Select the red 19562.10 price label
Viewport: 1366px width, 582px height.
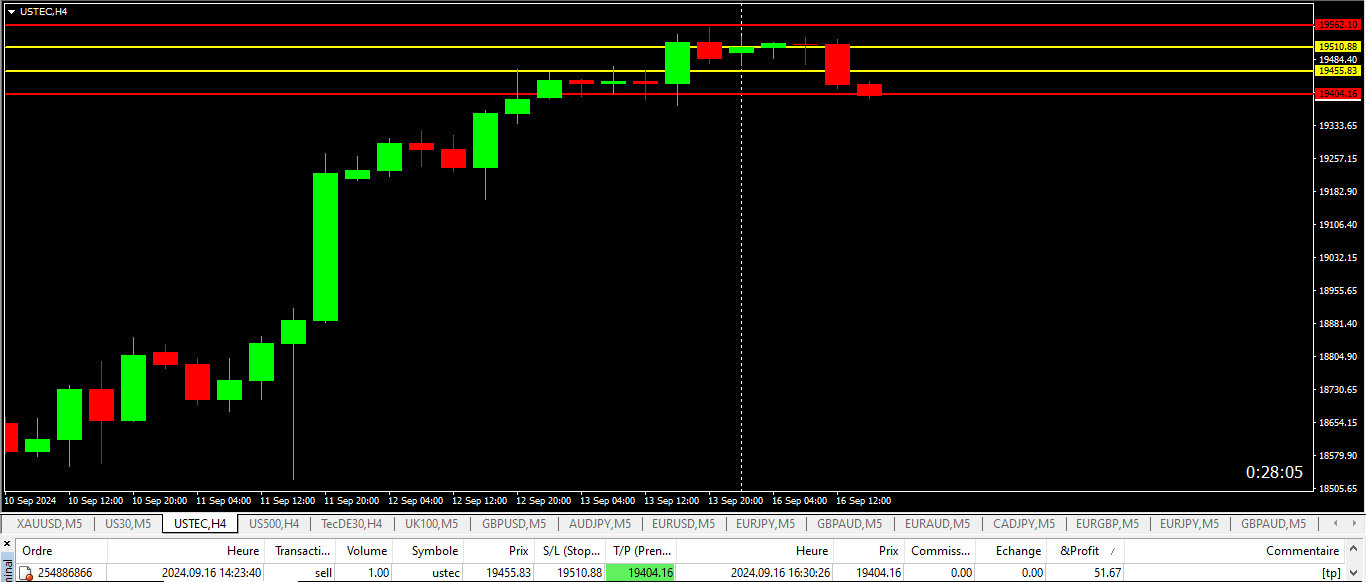point(1337,25)
